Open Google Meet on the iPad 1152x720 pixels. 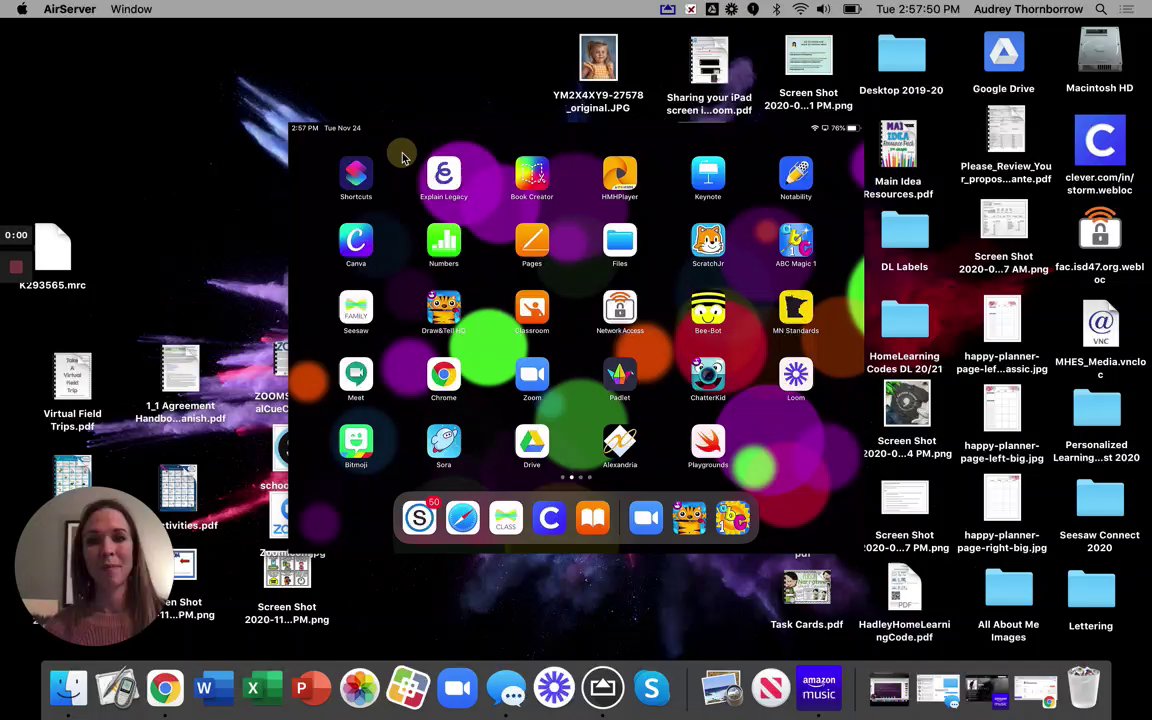click(356, 375)
